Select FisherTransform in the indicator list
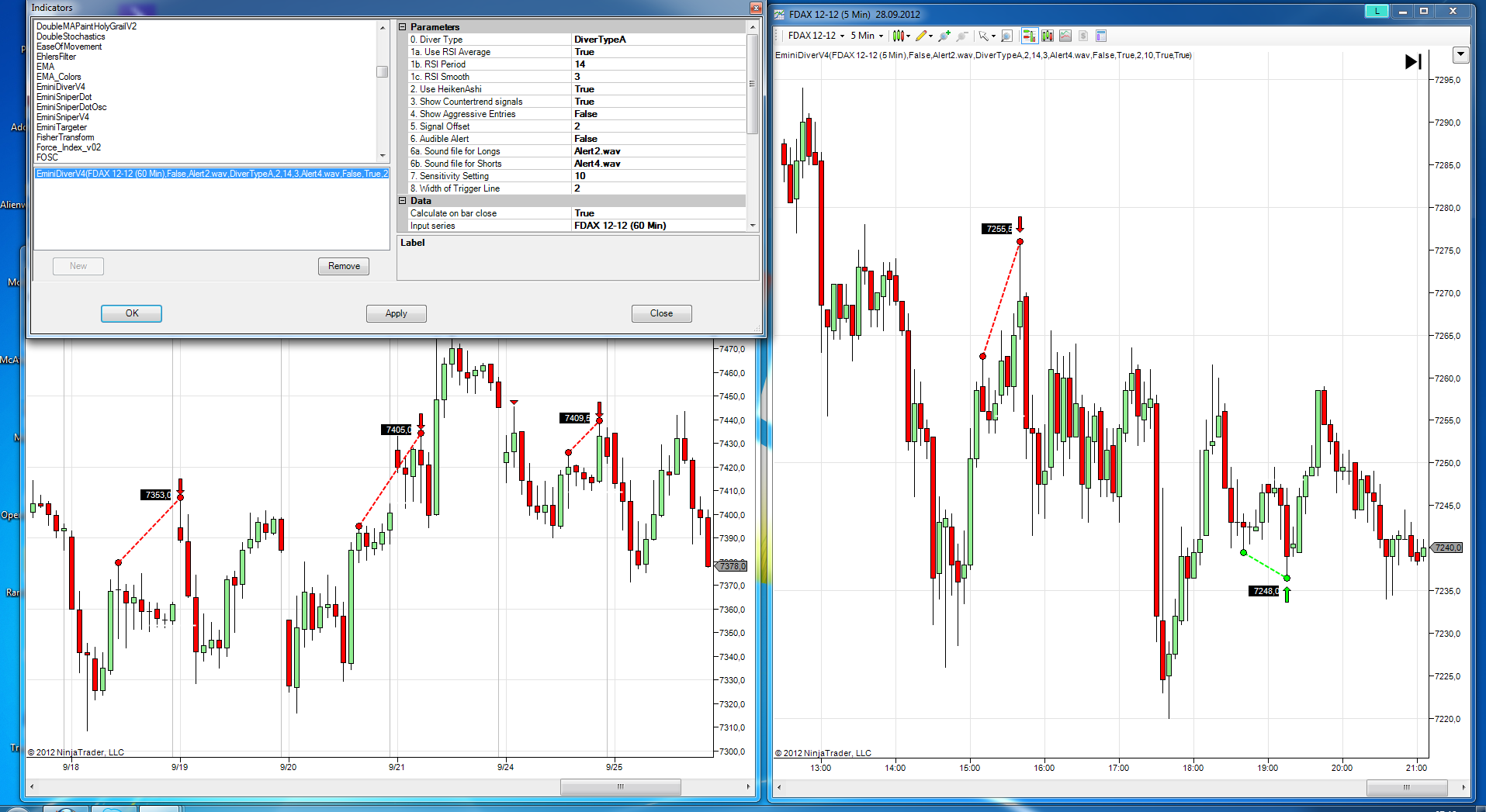Screen dimensions: 1486x812 (x=65, y=137)
